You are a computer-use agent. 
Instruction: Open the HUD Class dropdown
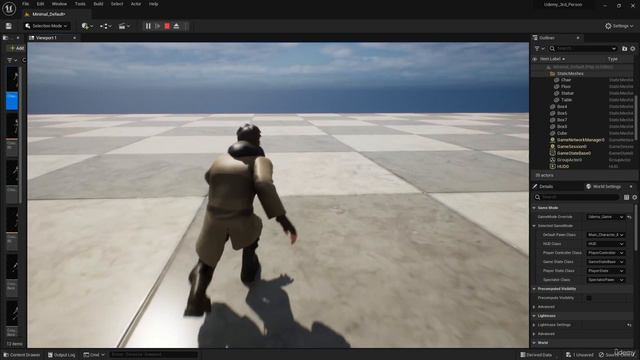tap(605, 244)
